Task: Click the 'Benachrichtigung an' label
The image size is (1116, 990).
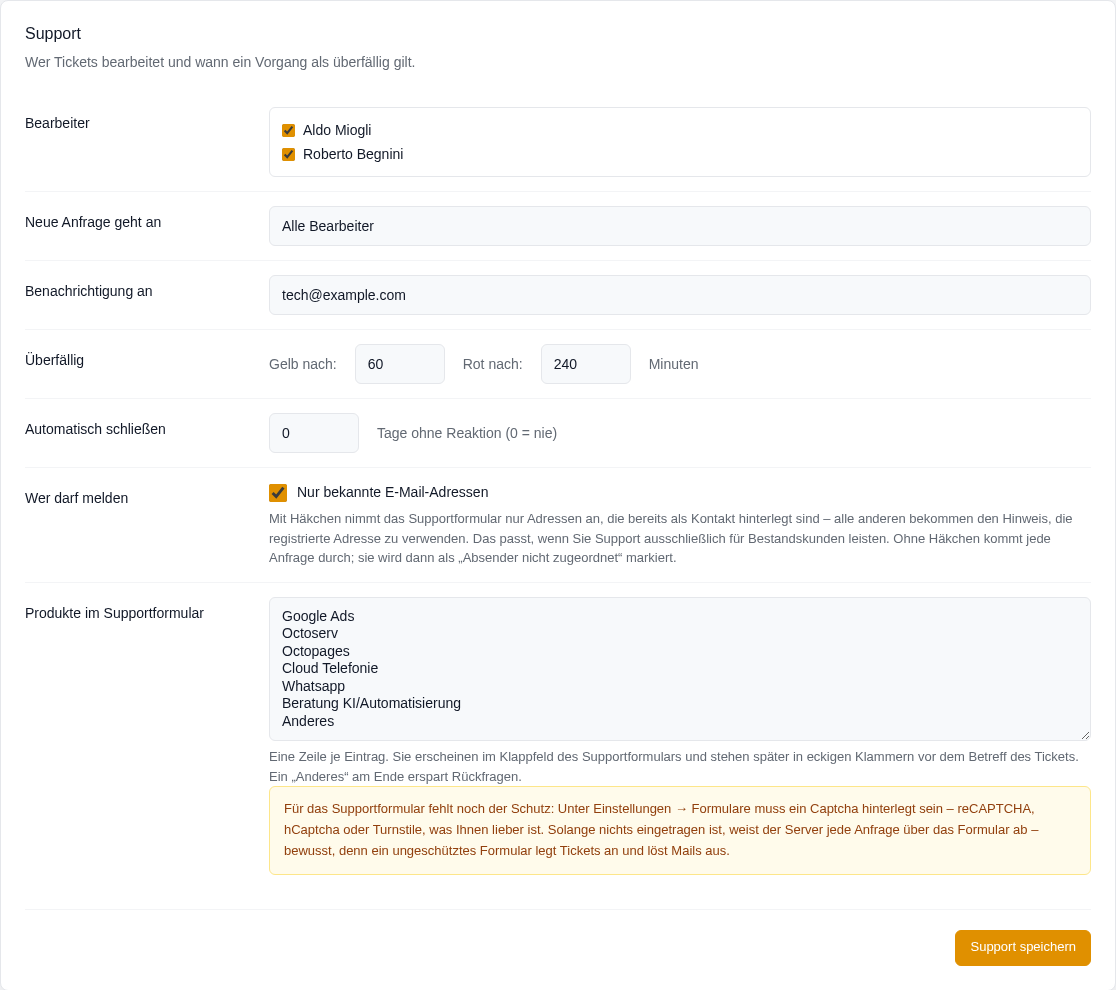Action: 88,291
